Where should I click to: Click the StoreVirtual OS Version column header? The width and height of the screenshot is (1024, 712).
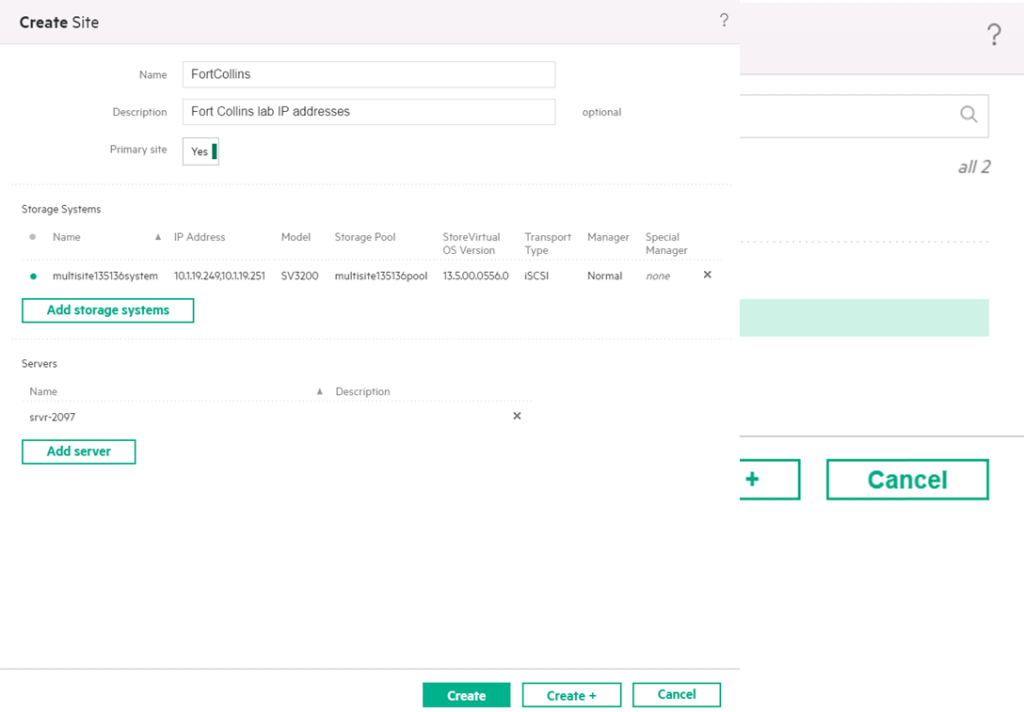pos(472,244)
